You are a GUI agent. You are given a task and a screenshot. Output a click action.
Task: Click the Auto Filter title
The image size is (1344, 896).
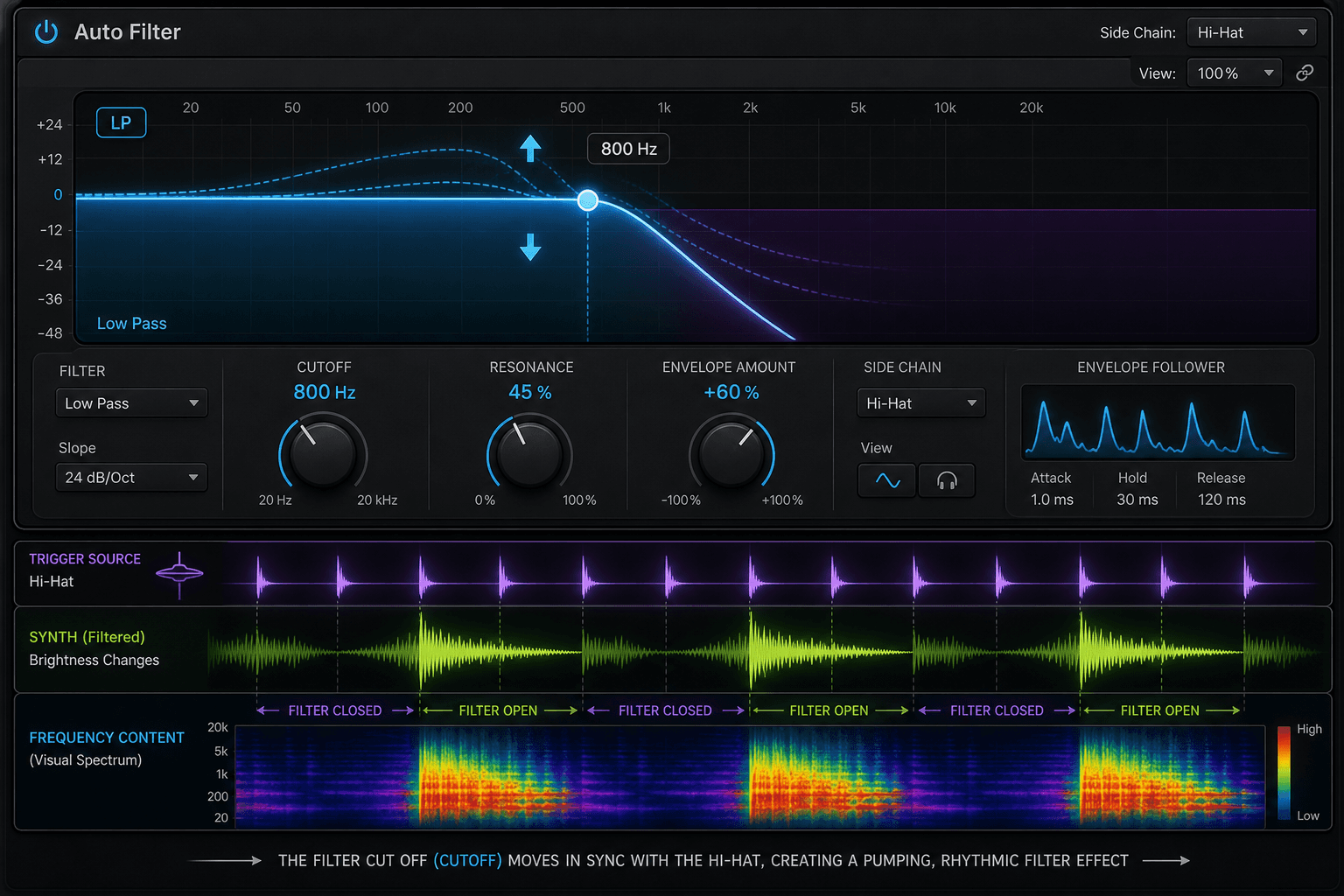[x=128, y=32]
